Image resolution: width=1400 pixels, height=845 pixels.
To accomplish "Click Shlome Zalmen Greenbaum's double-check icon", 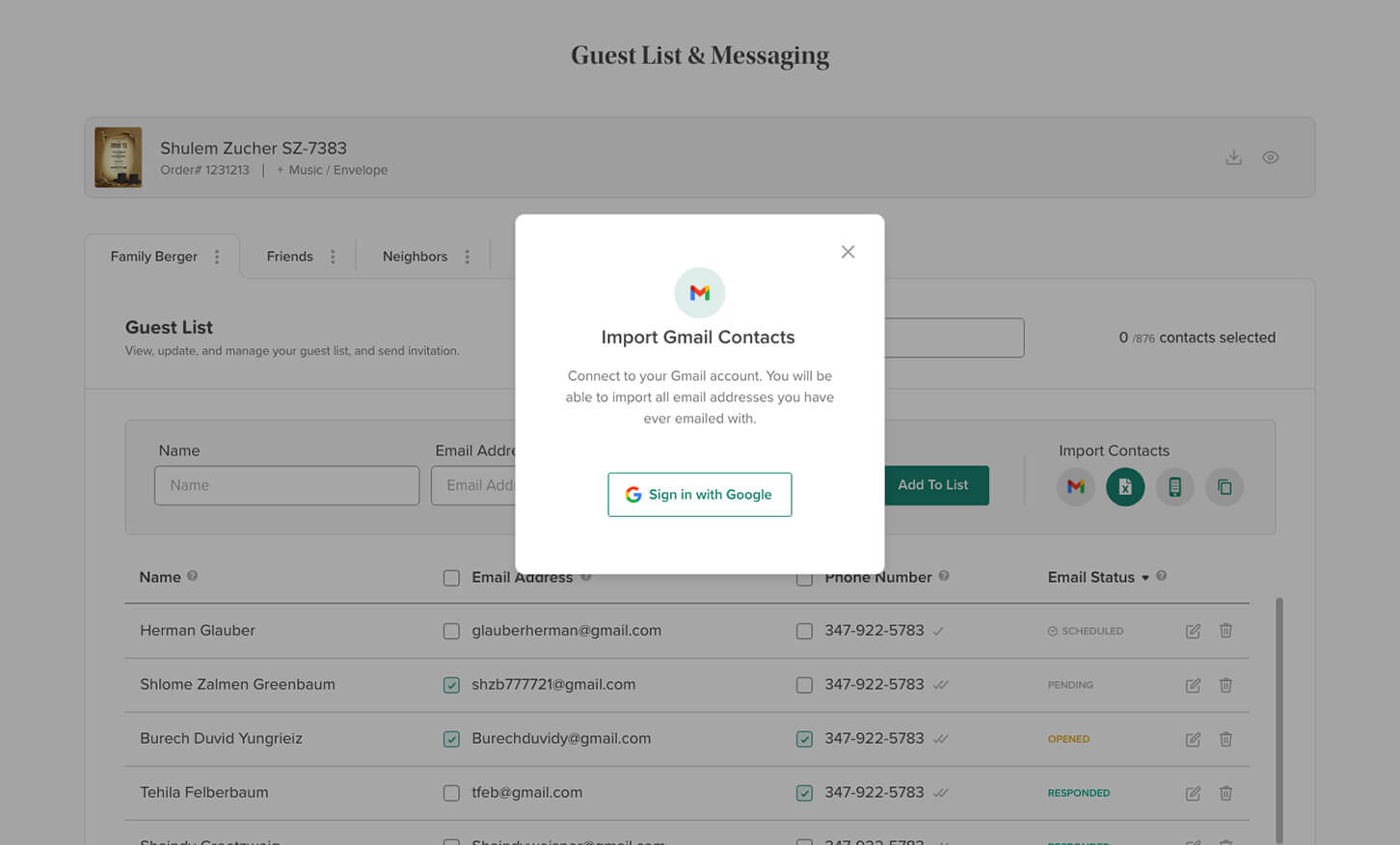I will click(x=941, y=685).
